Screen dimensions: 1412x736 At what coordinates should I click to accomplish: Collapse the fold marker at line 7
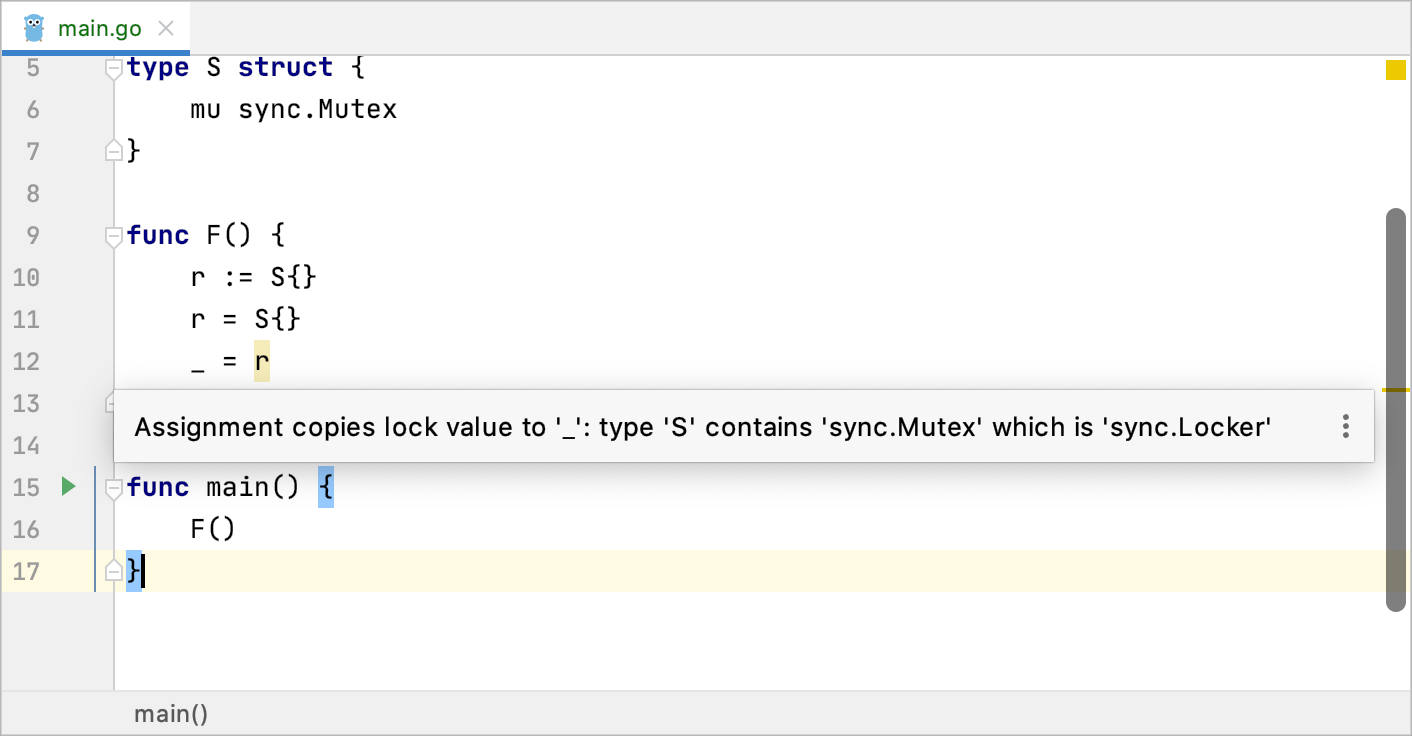[114, 151]
